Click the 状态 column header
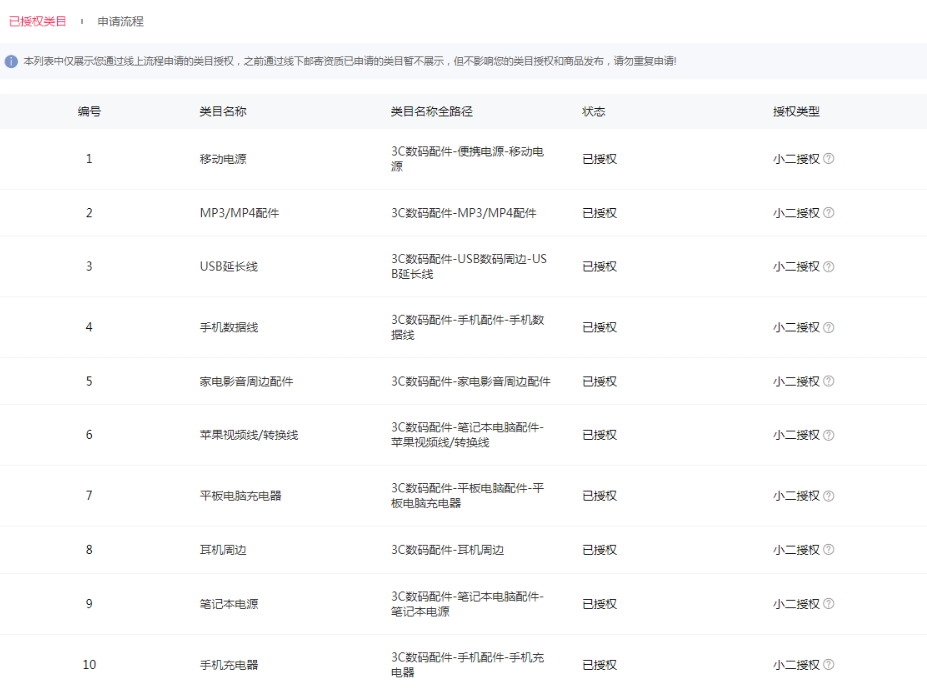The height and width of the screenshot is (695, 927). click(594, 111)
